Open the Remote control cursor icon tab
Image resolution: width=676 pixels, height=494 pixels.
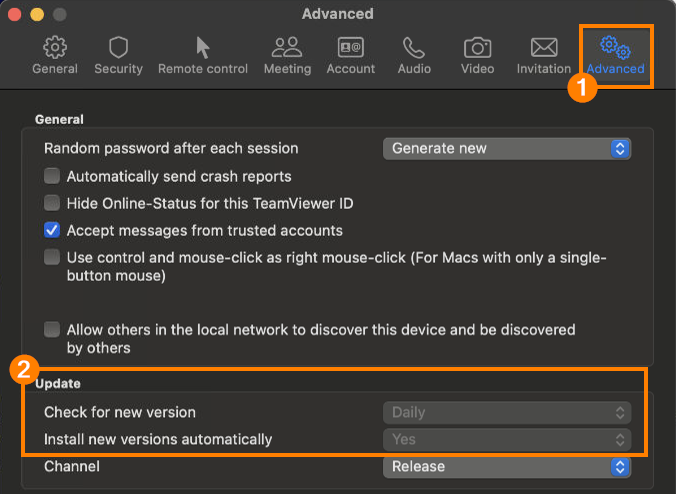click(x=203, y=47)
